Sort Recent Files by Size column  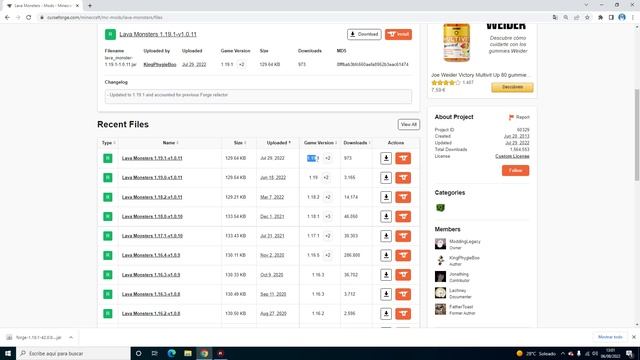click(x=240, y=143)
